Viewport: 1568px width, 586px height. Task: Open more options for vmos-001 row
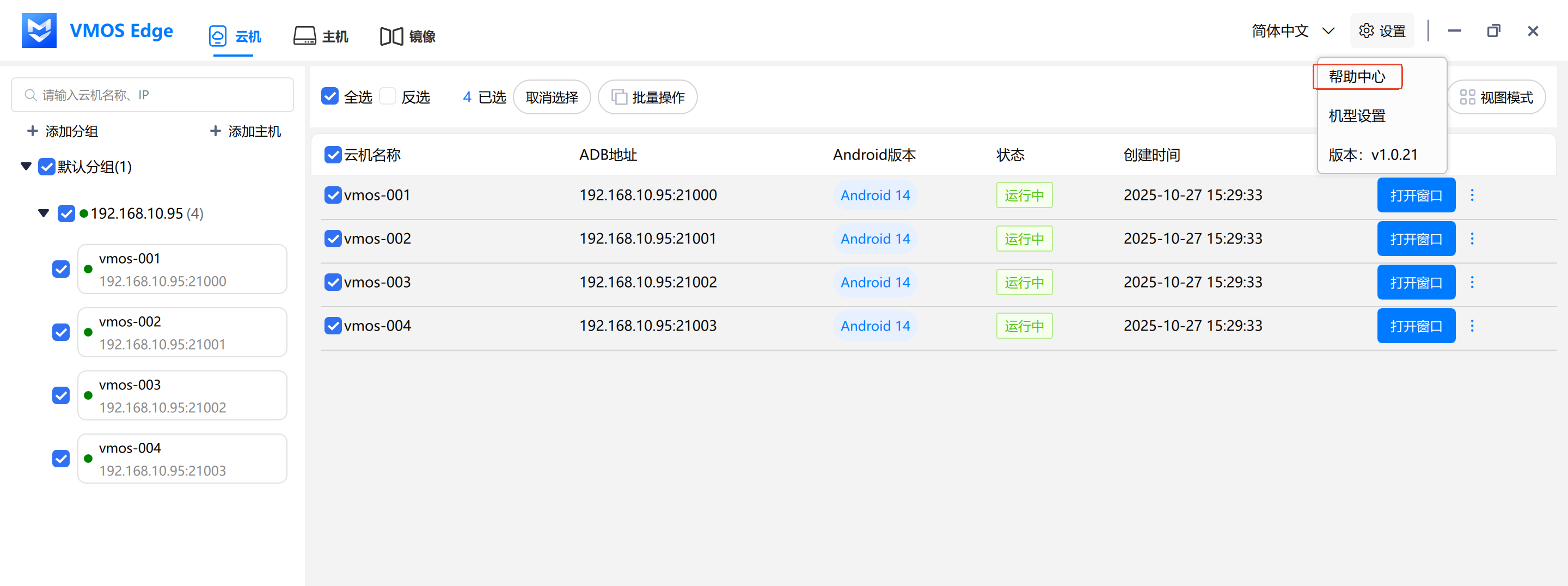pos(1472,195)
